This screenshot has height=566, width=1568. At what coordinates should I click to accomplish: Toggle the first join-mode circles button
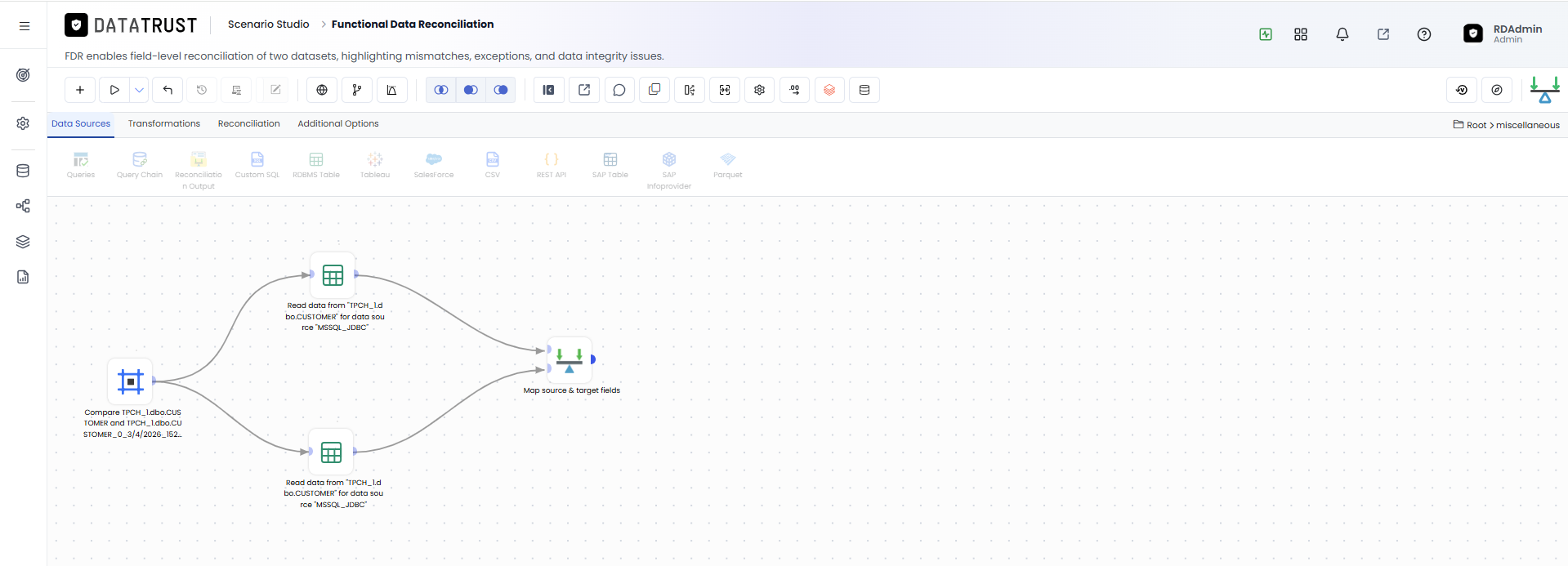[441, 90]
